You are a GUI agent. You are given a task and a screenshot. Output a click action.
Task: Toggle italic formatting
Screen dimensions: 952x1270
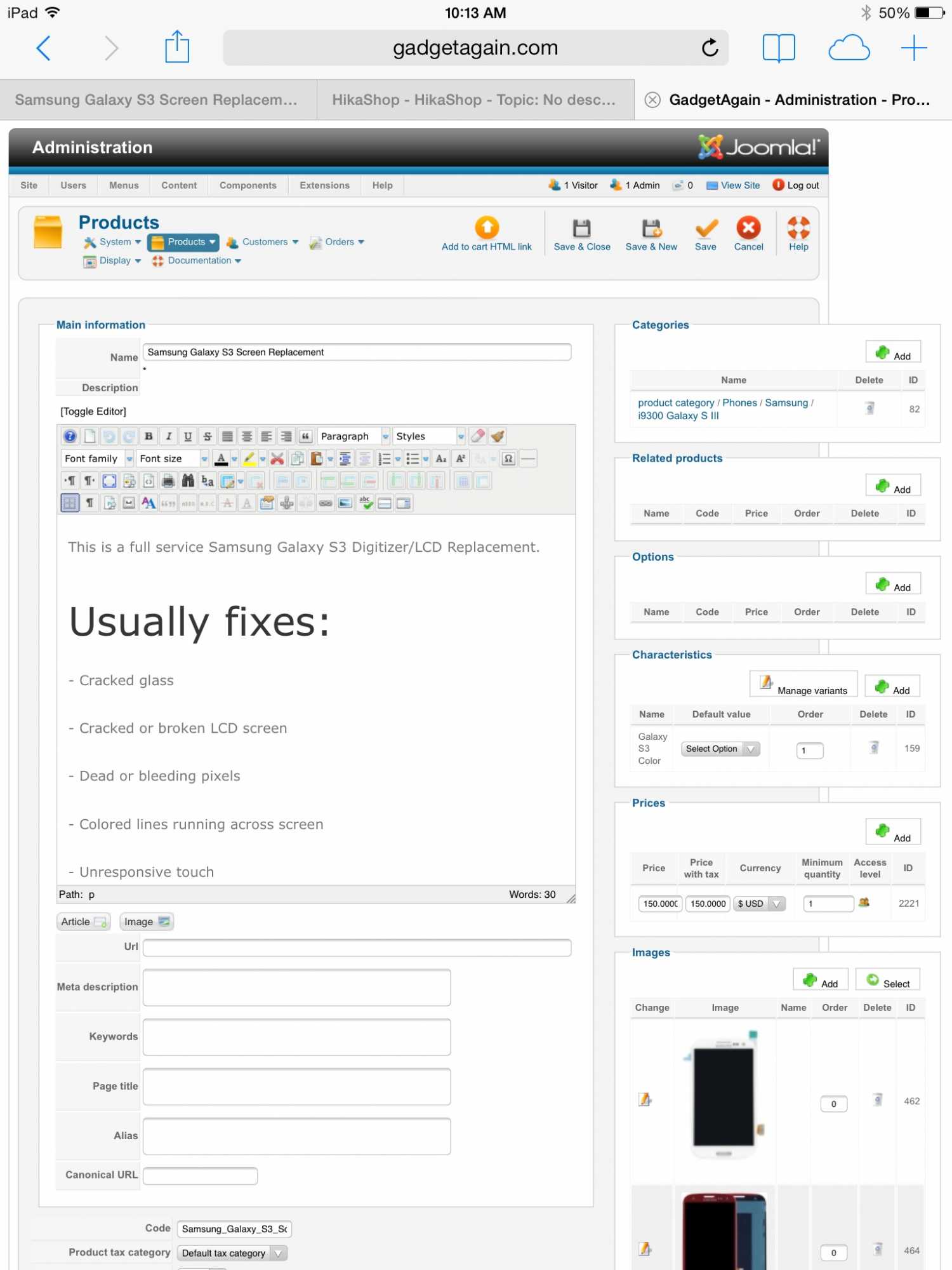point(168,436)
